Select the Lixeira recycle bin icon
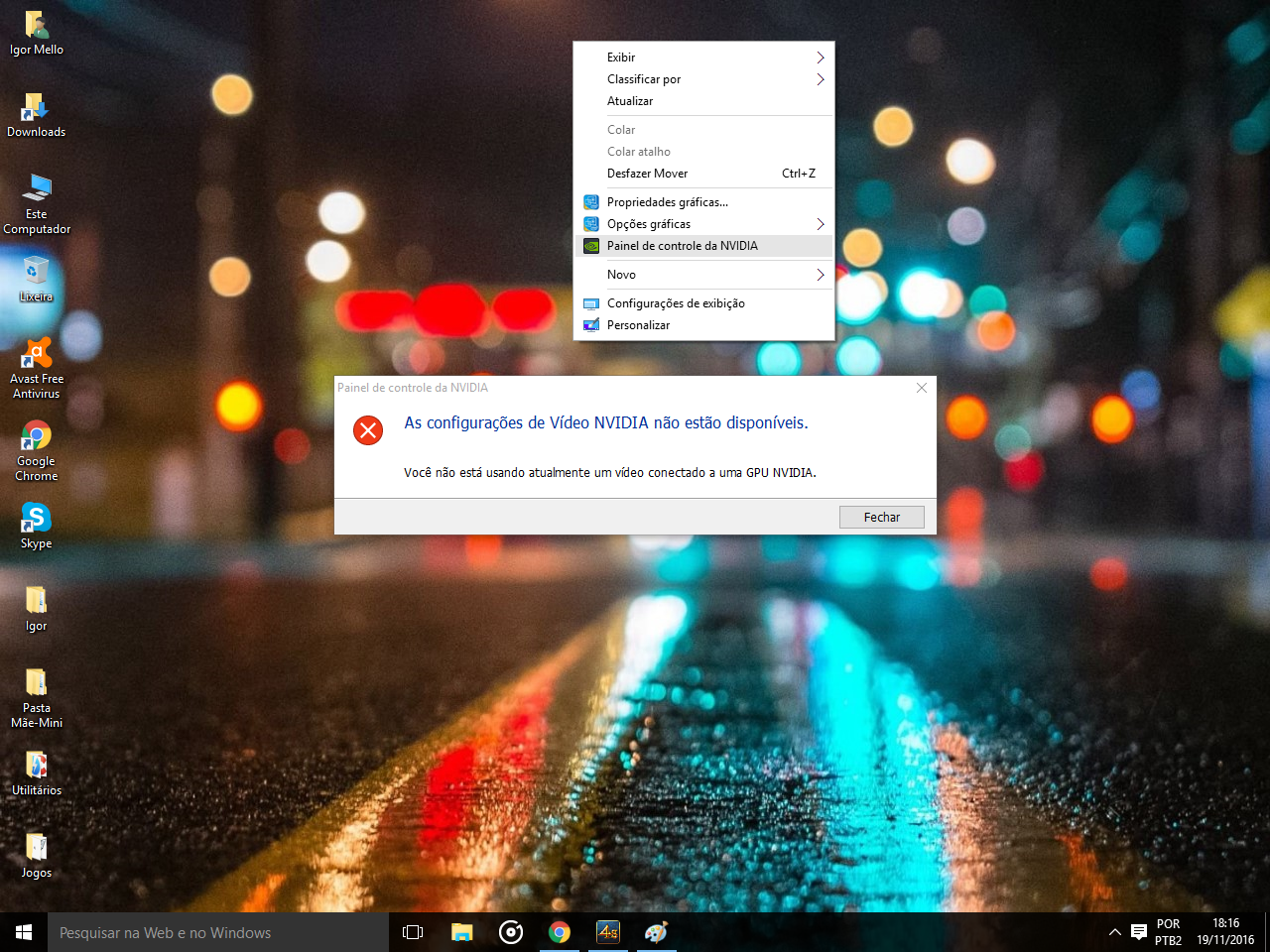 (37, 279)
